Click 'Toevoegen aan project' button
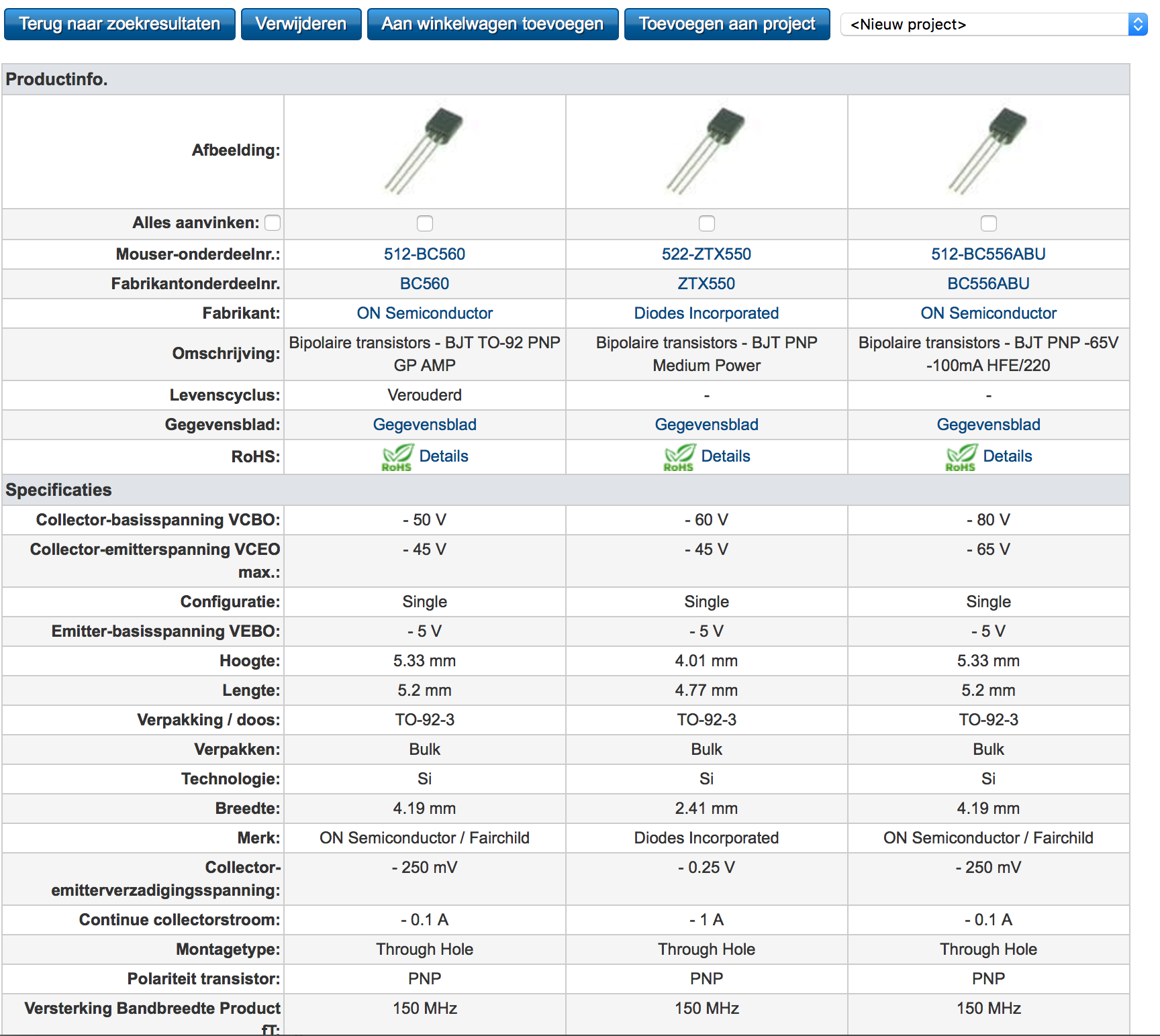This screenshot has height=1036, width=1160. [727, 24]
